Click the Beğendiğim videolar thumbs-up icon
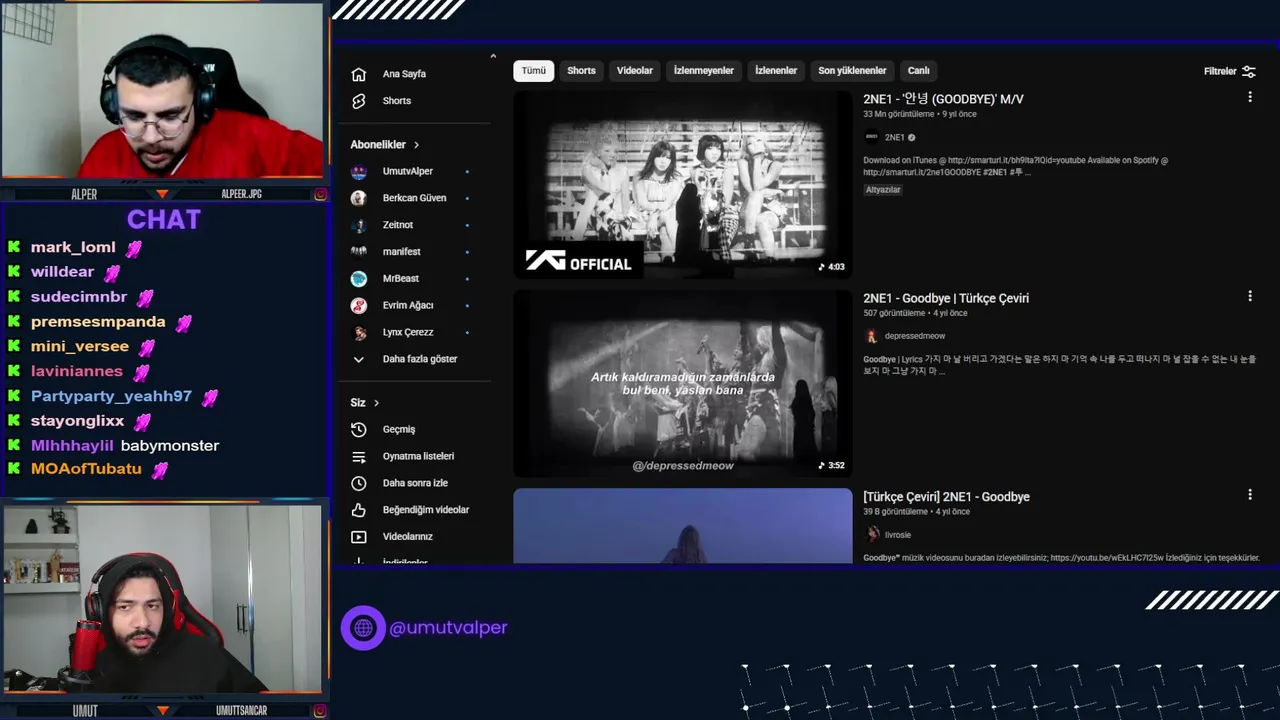 click(359, 510)
